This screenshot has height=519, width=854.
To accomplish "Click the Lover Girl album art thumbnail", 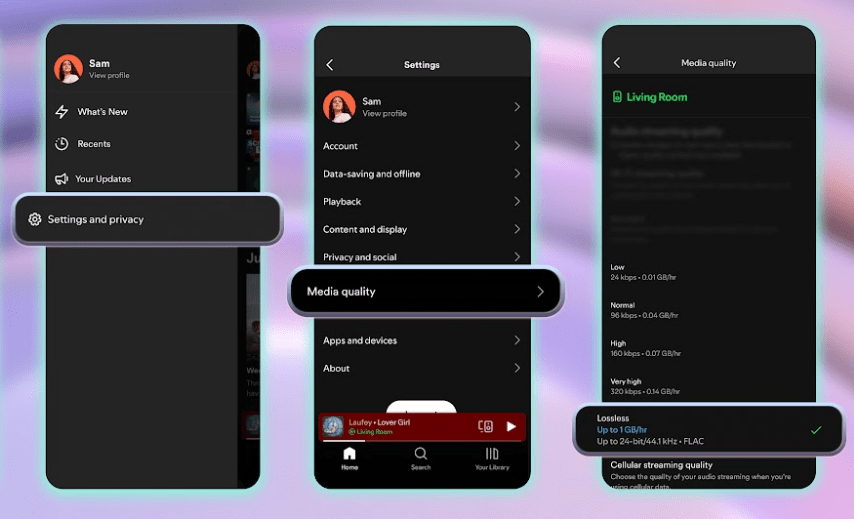I will click(333, 426).
